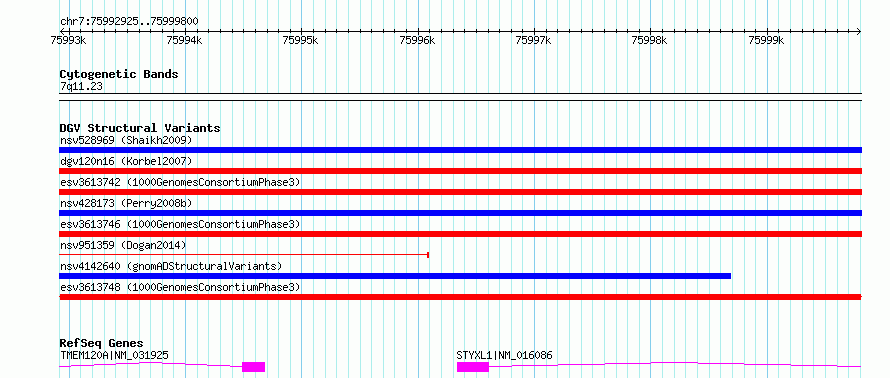Click the Cytogenetic Bands track title

[119, 74]
